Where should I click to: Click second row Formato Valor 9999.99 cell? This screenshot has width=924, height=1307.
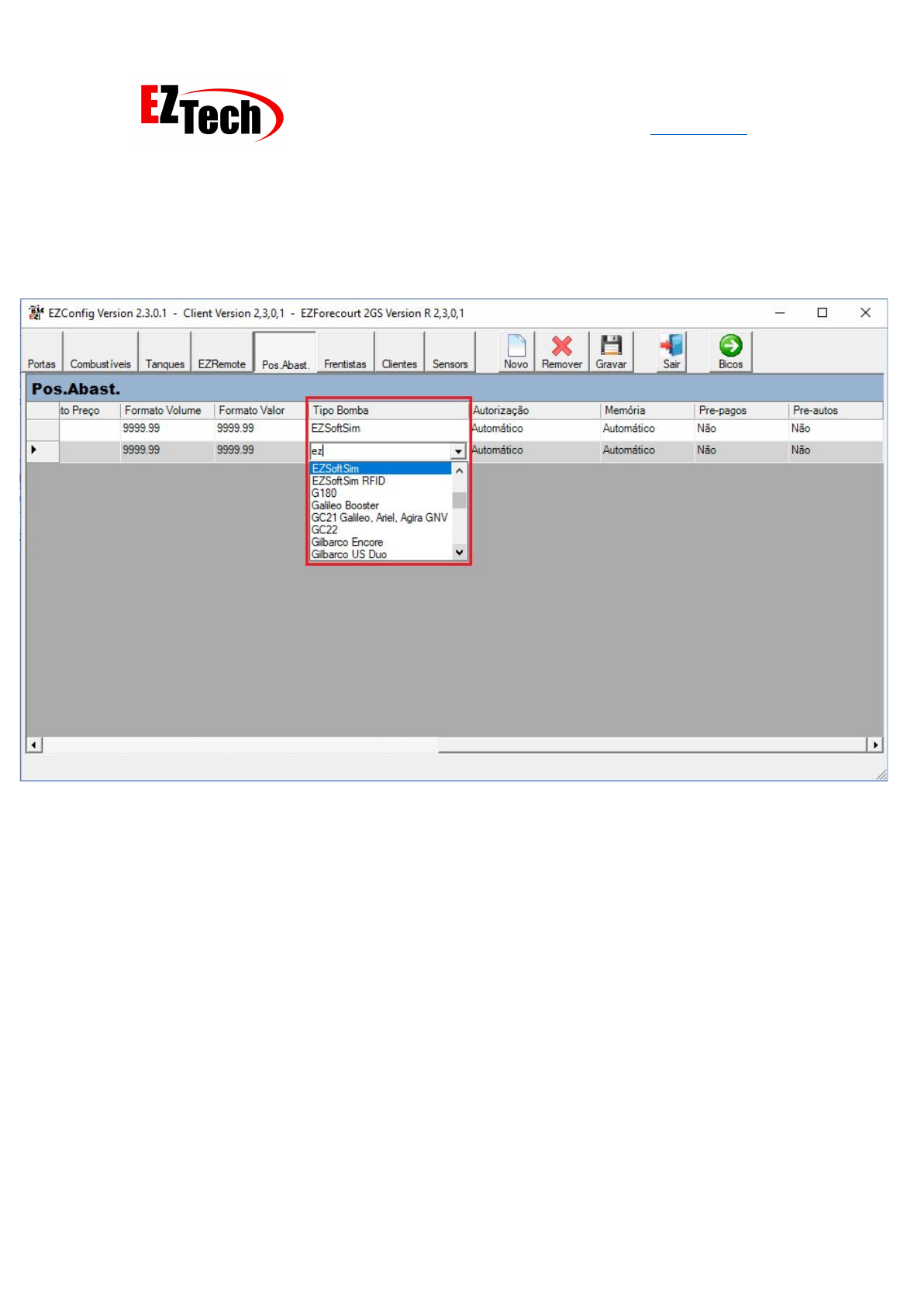[x=260, y=450]
